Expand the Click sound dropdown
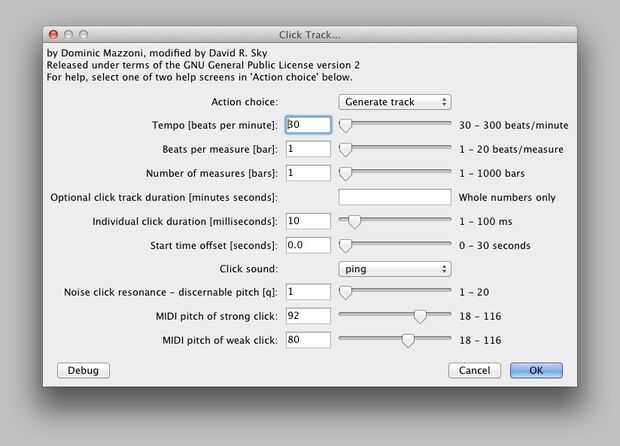Image resolution: width=620 pixels, height=446 pixels. (395, 268)
